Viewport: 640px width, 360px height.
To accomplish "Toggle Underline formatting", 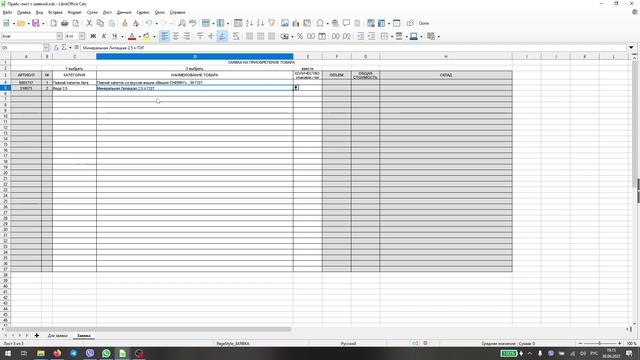I will point(115,36).
